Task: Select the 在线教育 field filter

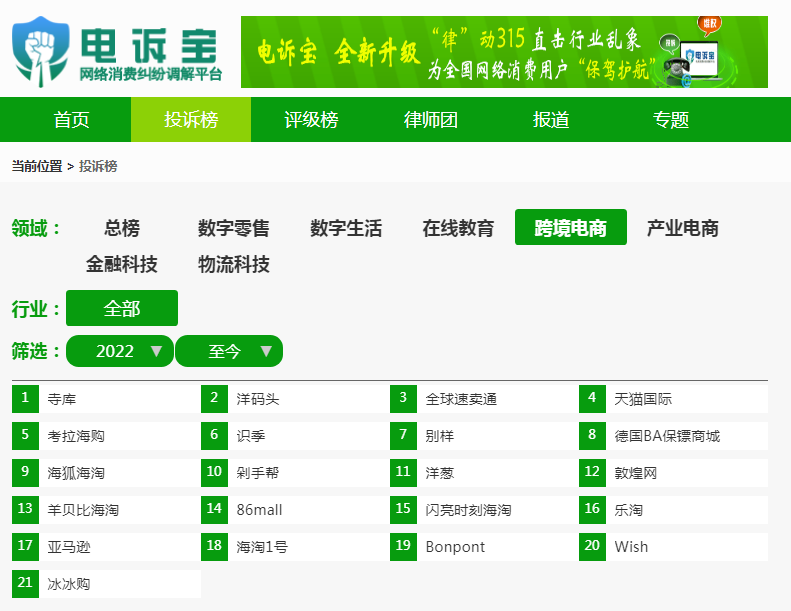Action: (x=458, y=228)
